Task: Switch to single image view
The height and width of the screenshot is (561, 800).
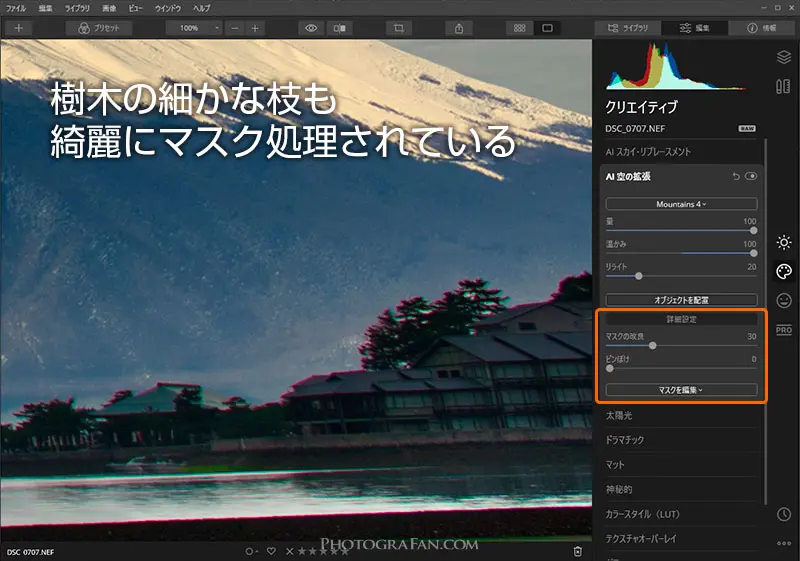Action: pos(547,28)
